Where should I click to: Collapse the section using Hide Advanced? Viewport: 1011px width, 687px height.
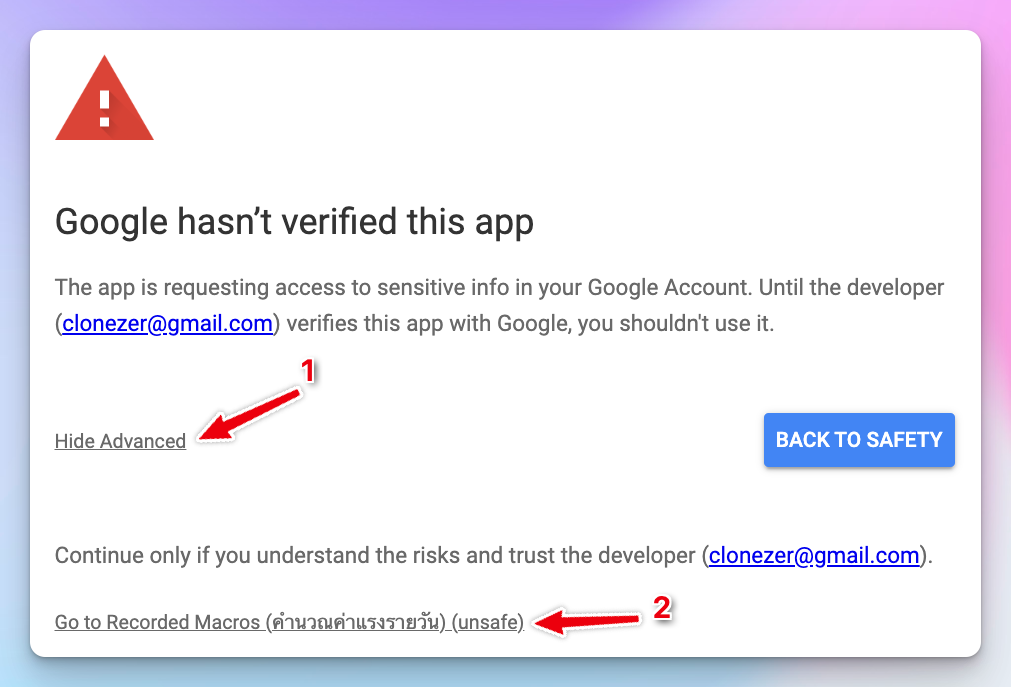(x=120, y=441)
